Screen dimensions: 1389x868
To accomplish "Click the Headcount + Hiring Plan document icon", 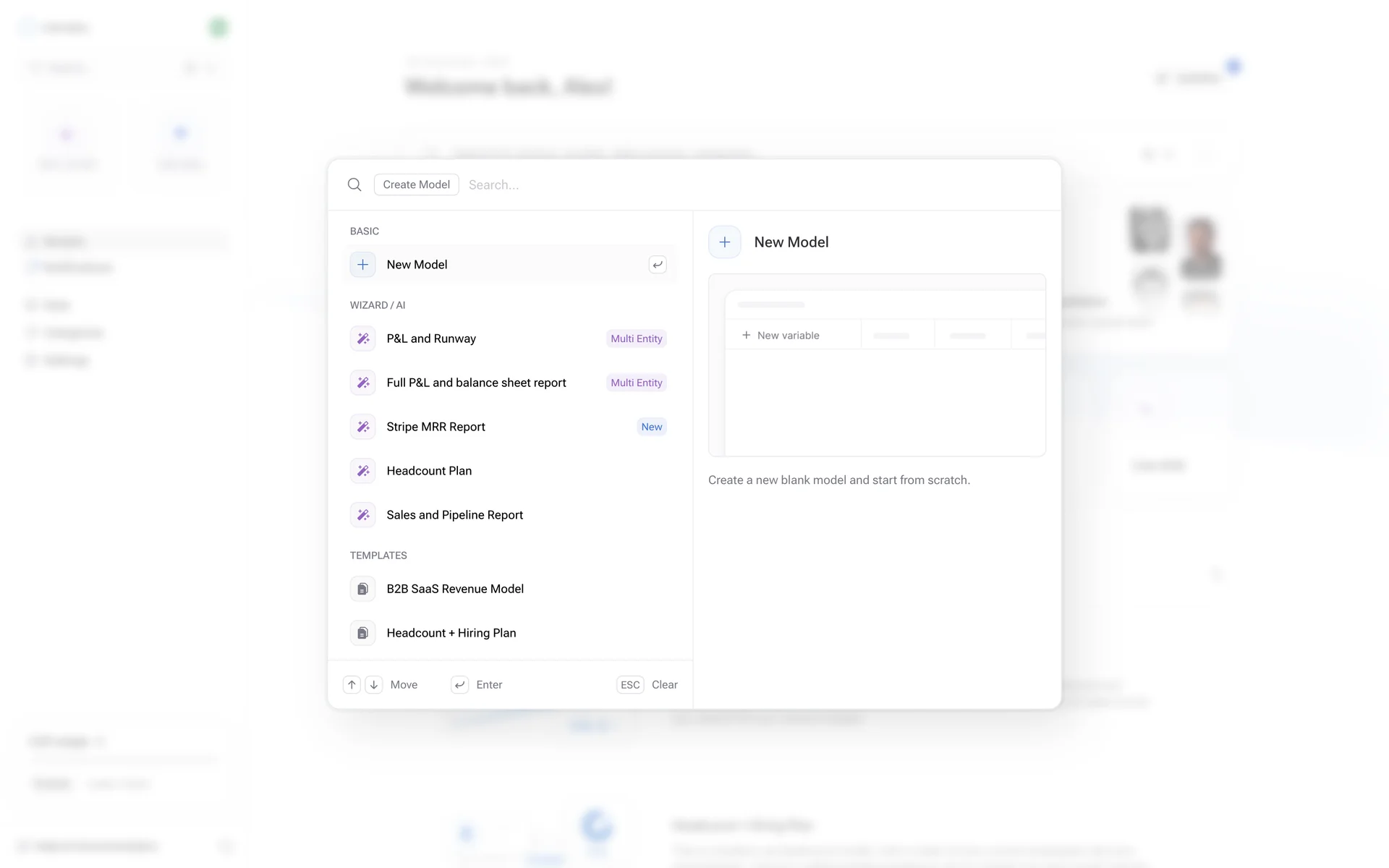I will coord(362,633).
